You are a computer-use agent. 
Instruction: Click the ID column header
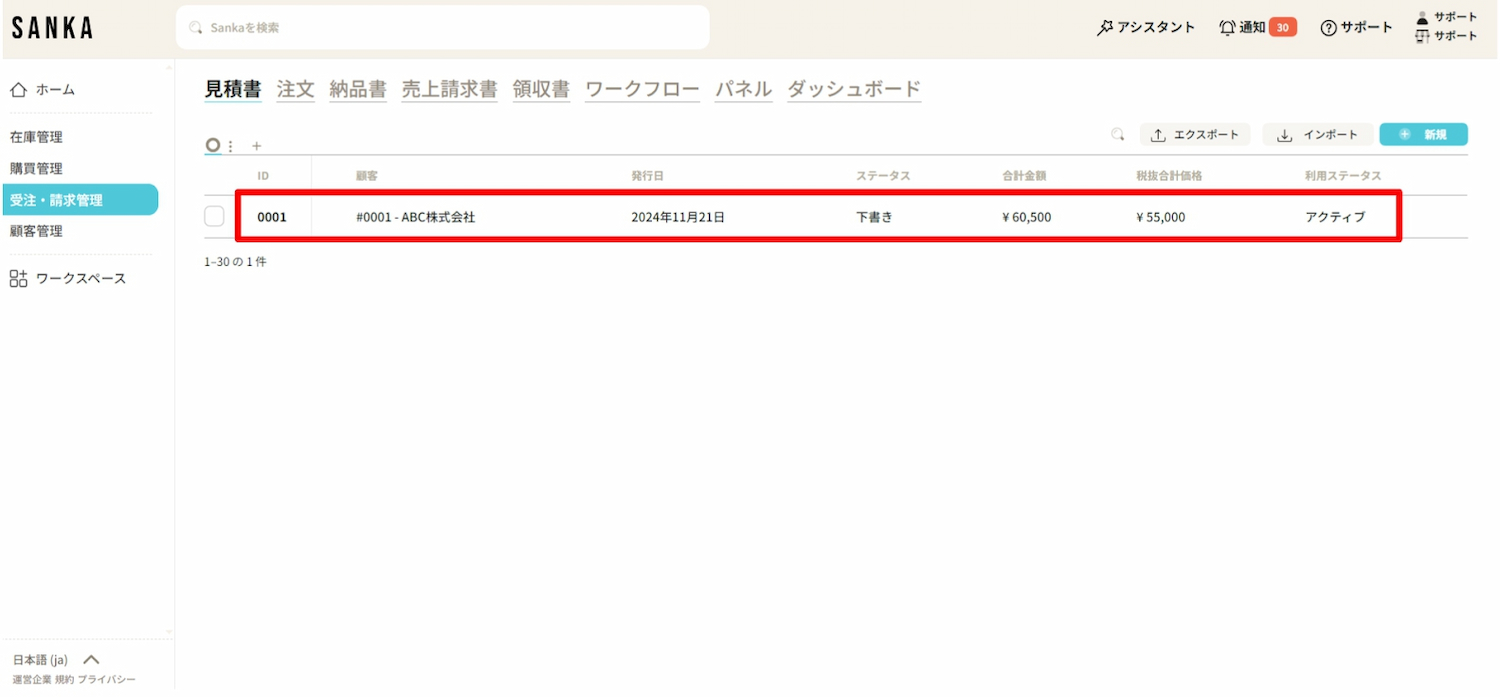tap(263, 176)
